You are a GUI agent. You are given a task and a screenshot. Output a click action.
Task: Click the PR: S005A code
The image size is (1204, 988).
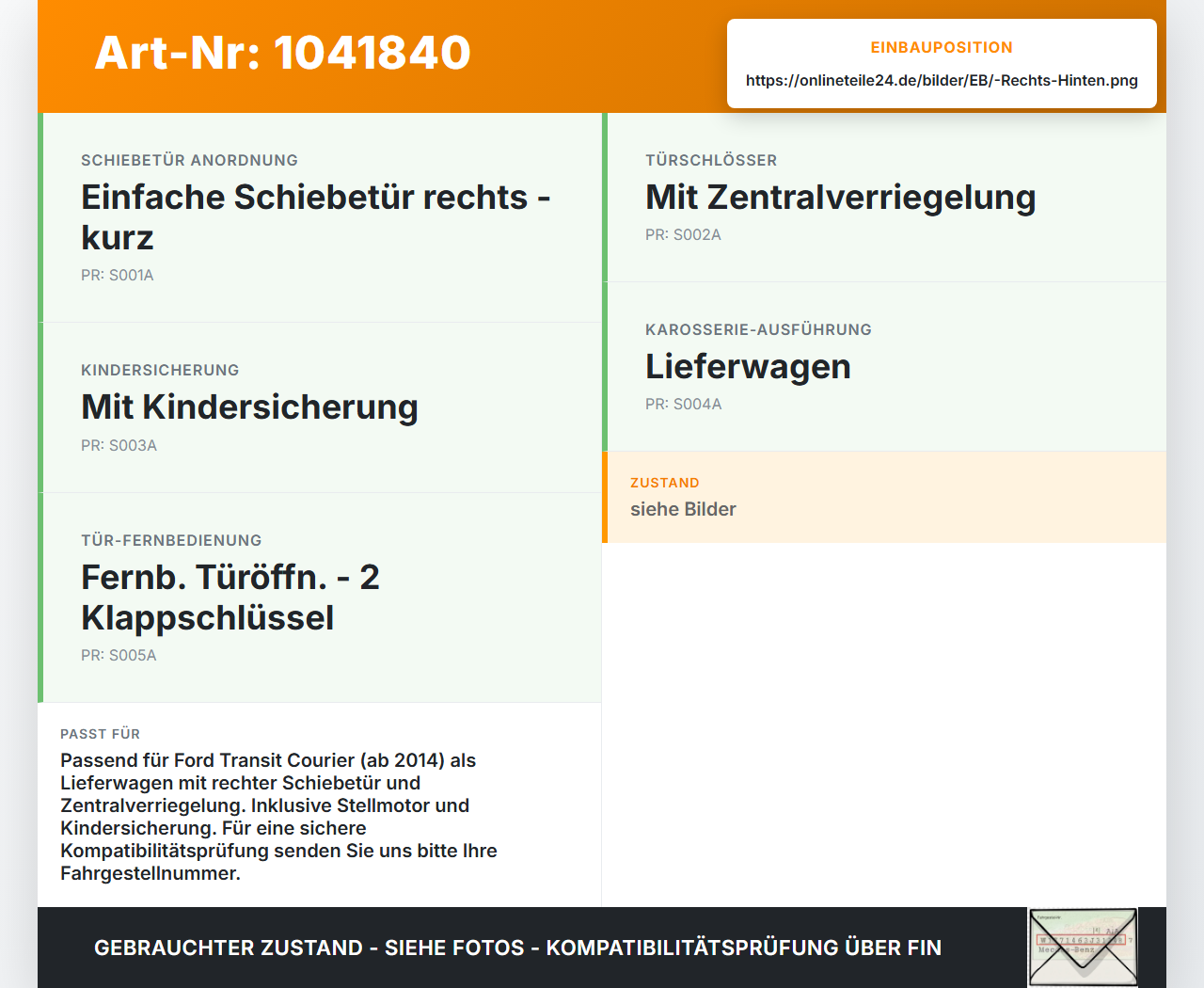(119, 655)
